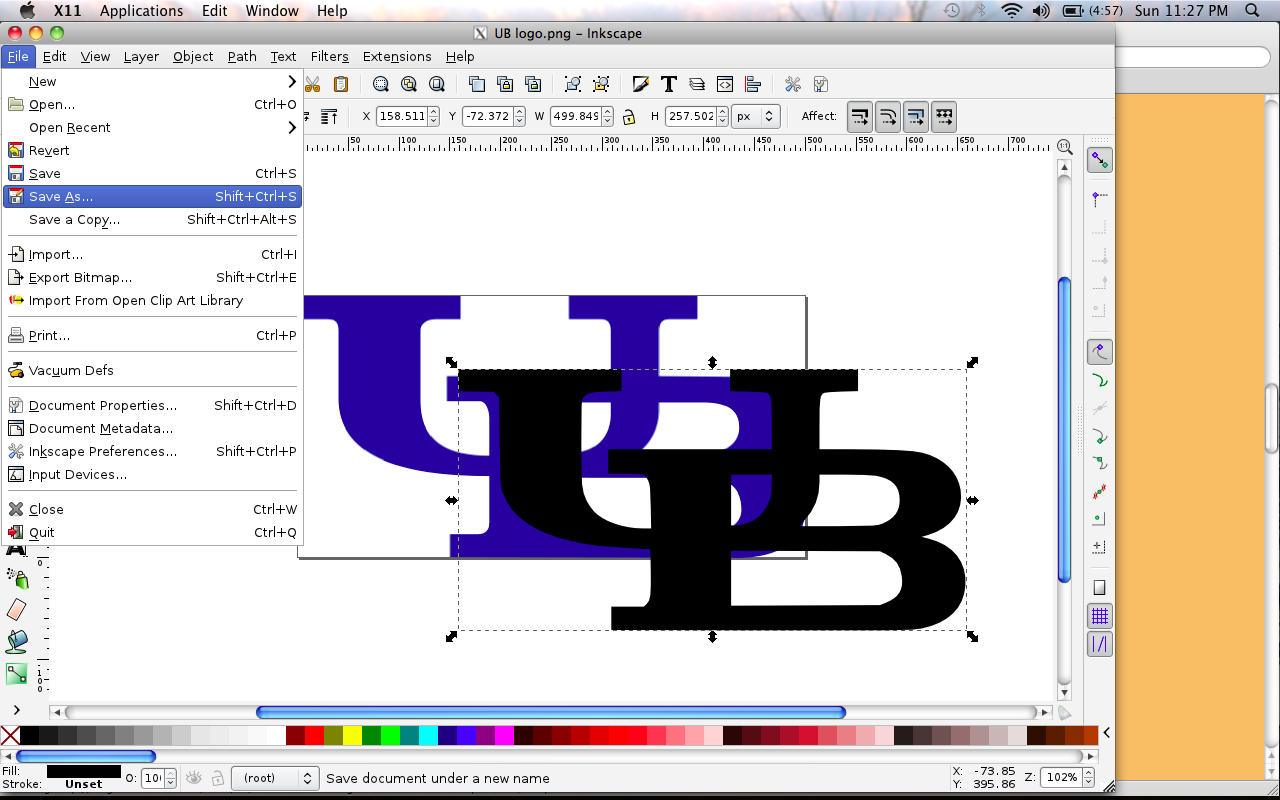This screenshot has height=800, width=1280.
Task: Choose Export Bitmap... menu entry
Action: tap(152, 278)
